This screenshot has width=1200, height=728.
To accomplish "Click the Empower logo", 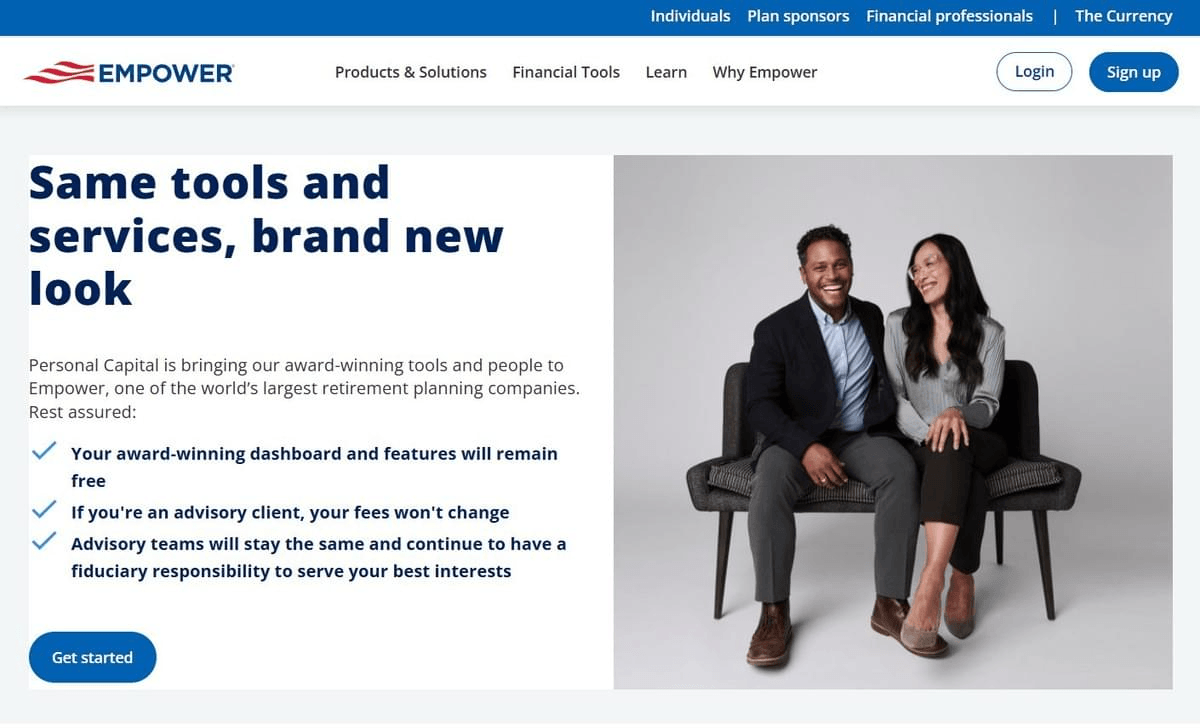I will (x=129, y=72).
